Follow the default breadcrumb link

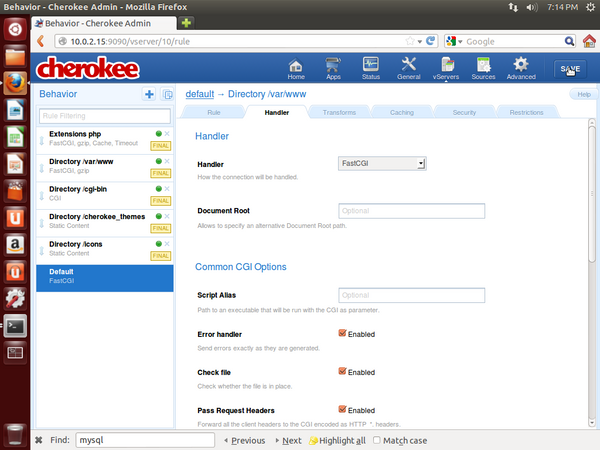(200, 94)
